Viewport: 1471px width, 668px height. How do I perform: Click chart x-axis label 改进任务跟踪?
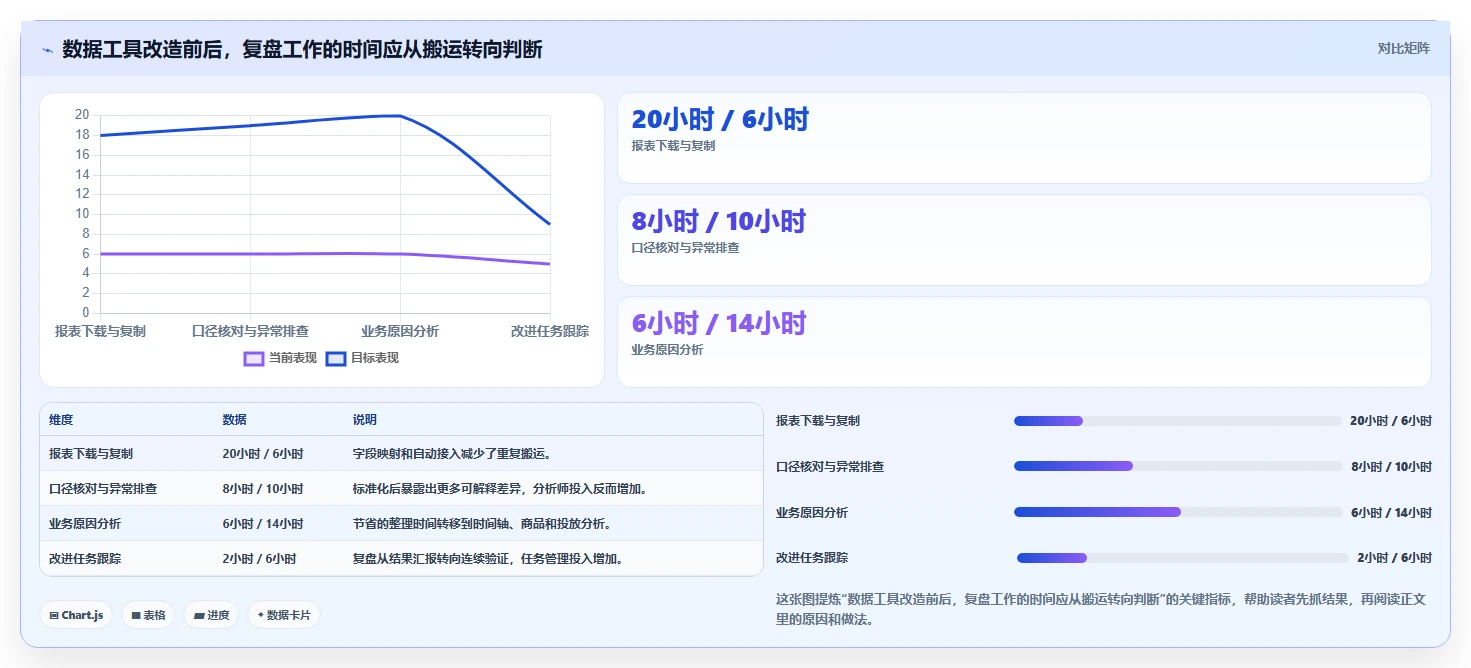(x=550, y=331)
